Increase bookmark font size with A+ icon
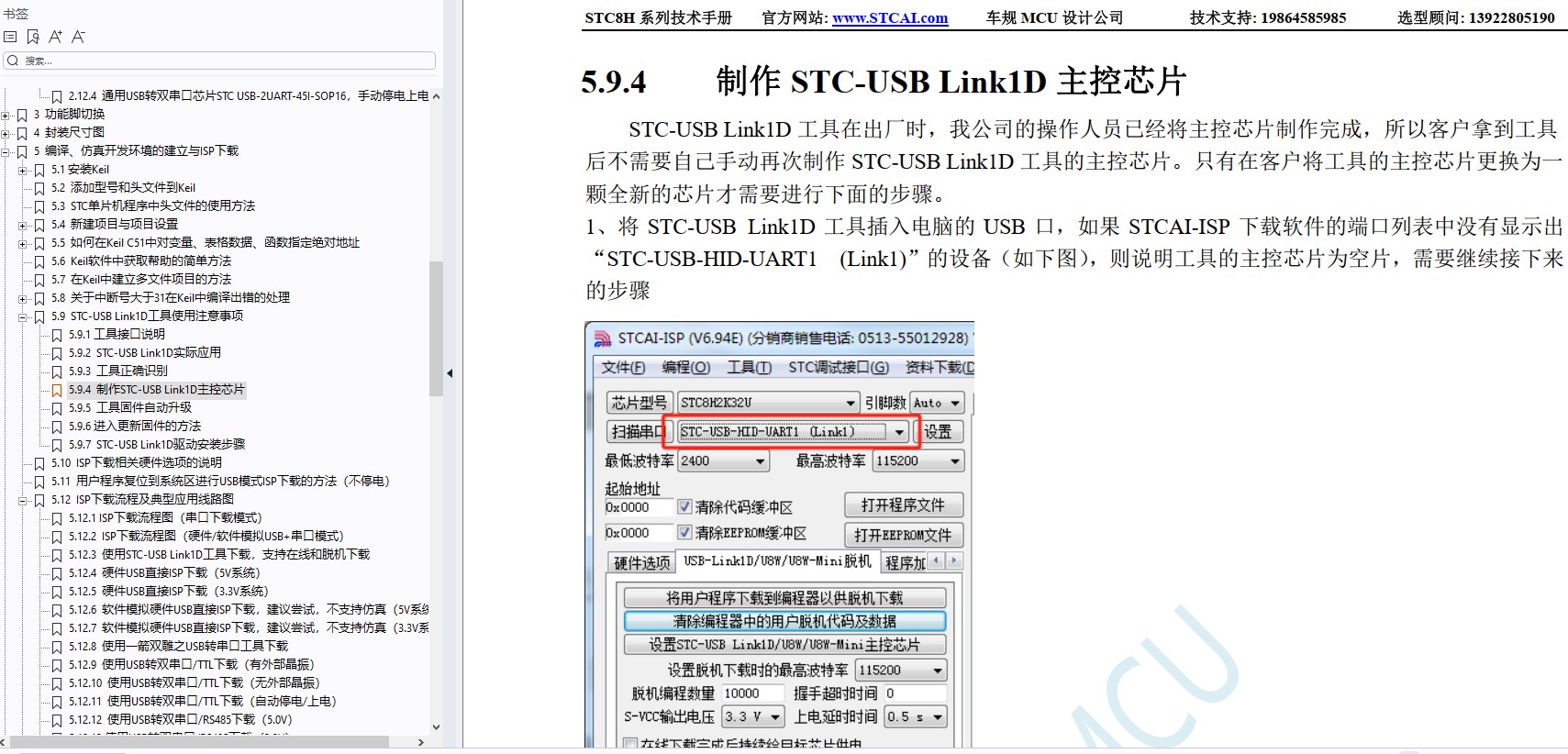The image size is (1568, 754). click(55, 37)
